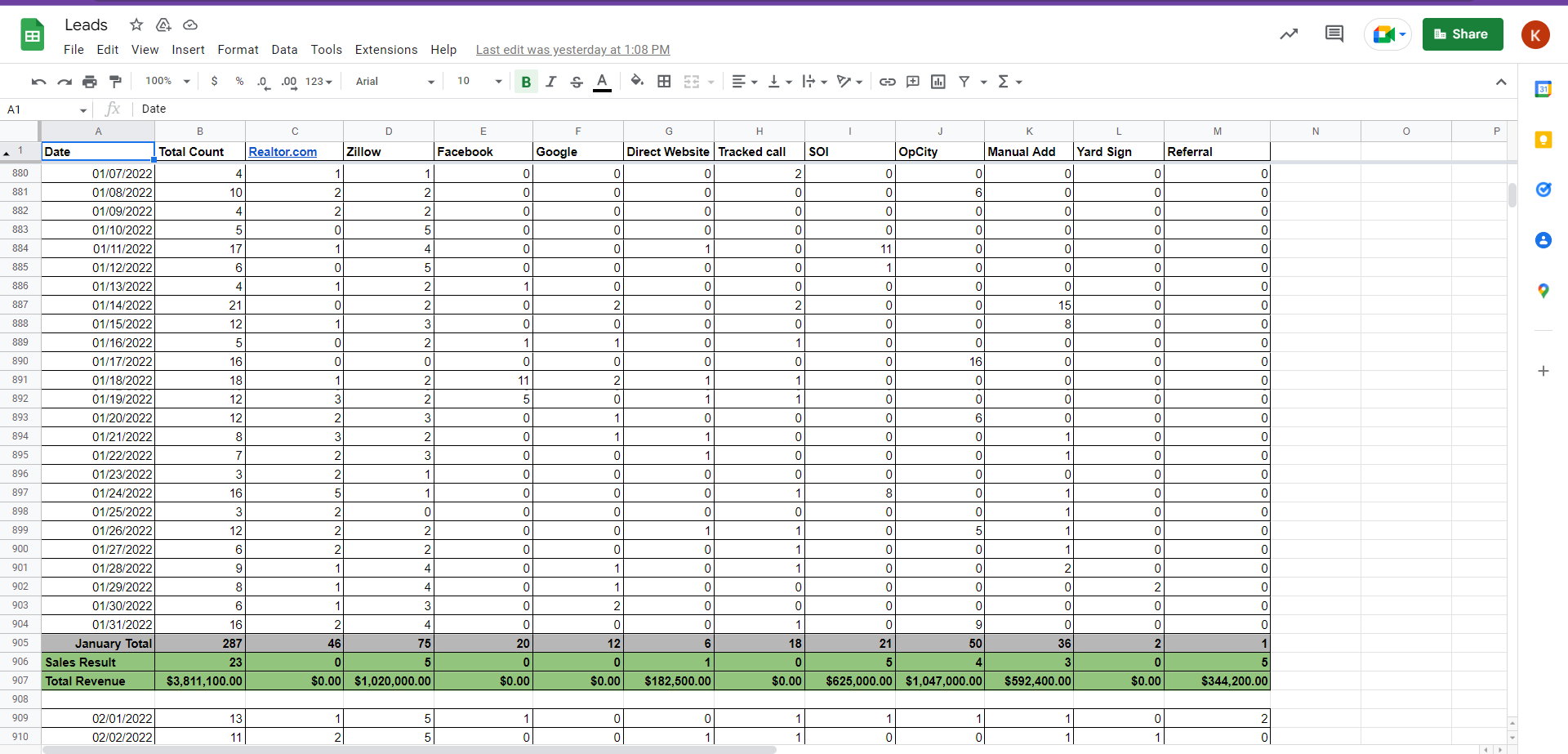1568x754 pixels.
Task: Open Filter views dropdown arrow
Action: (983, 82)
